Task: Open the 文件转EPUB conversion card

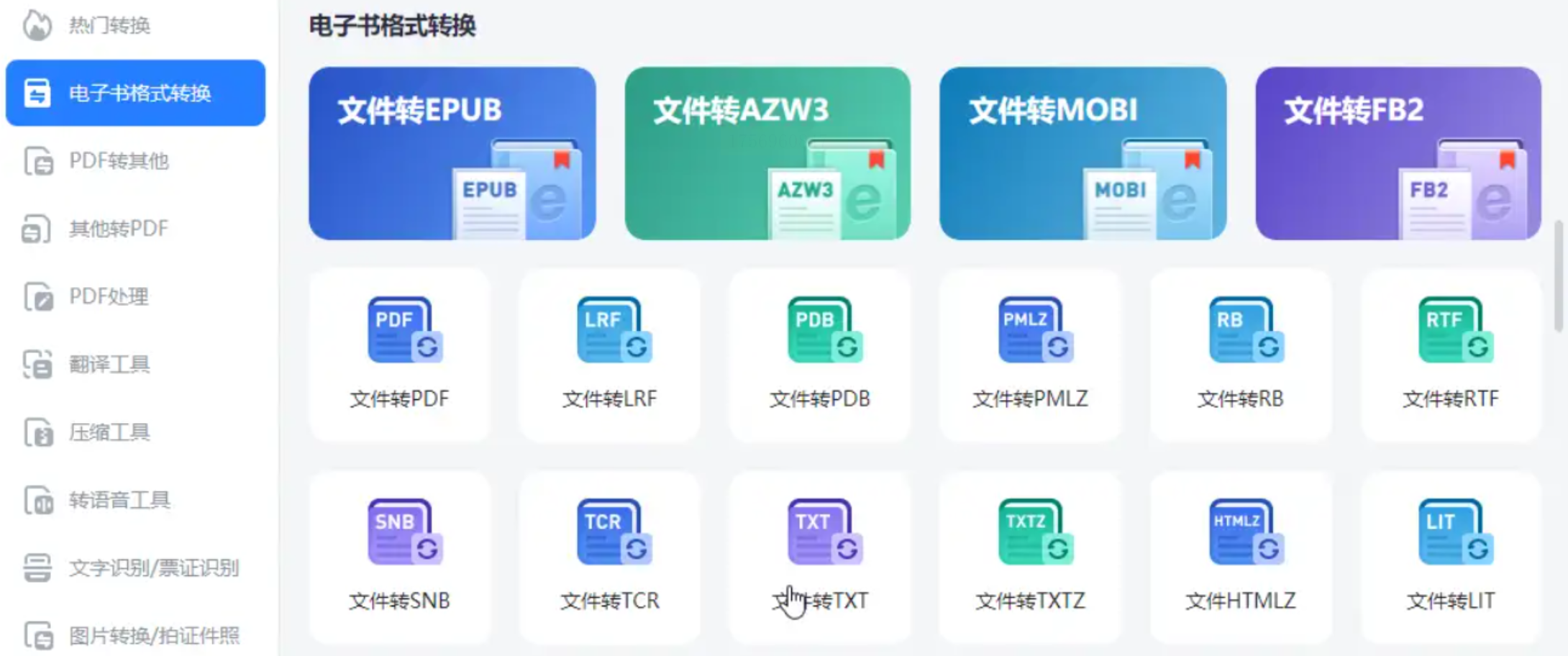Action: point(452,153)
